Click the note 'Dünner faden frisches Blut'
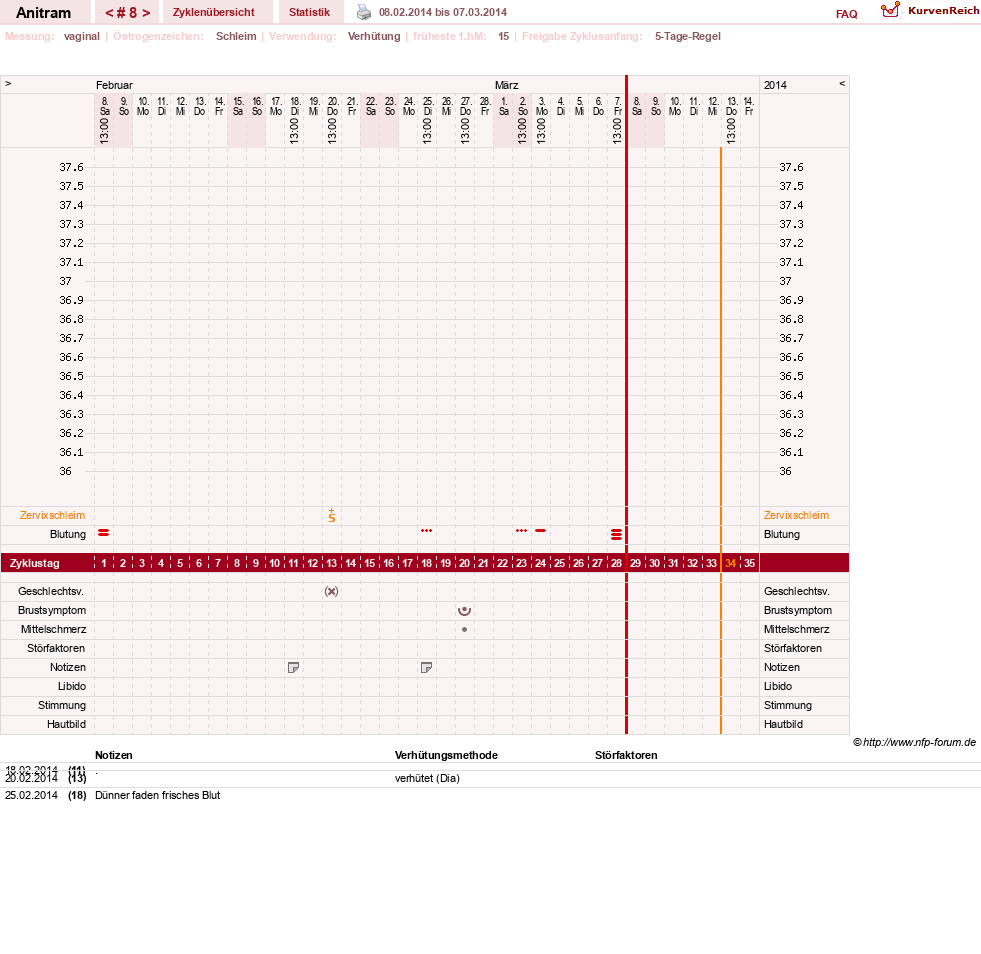 coord(158,795)
